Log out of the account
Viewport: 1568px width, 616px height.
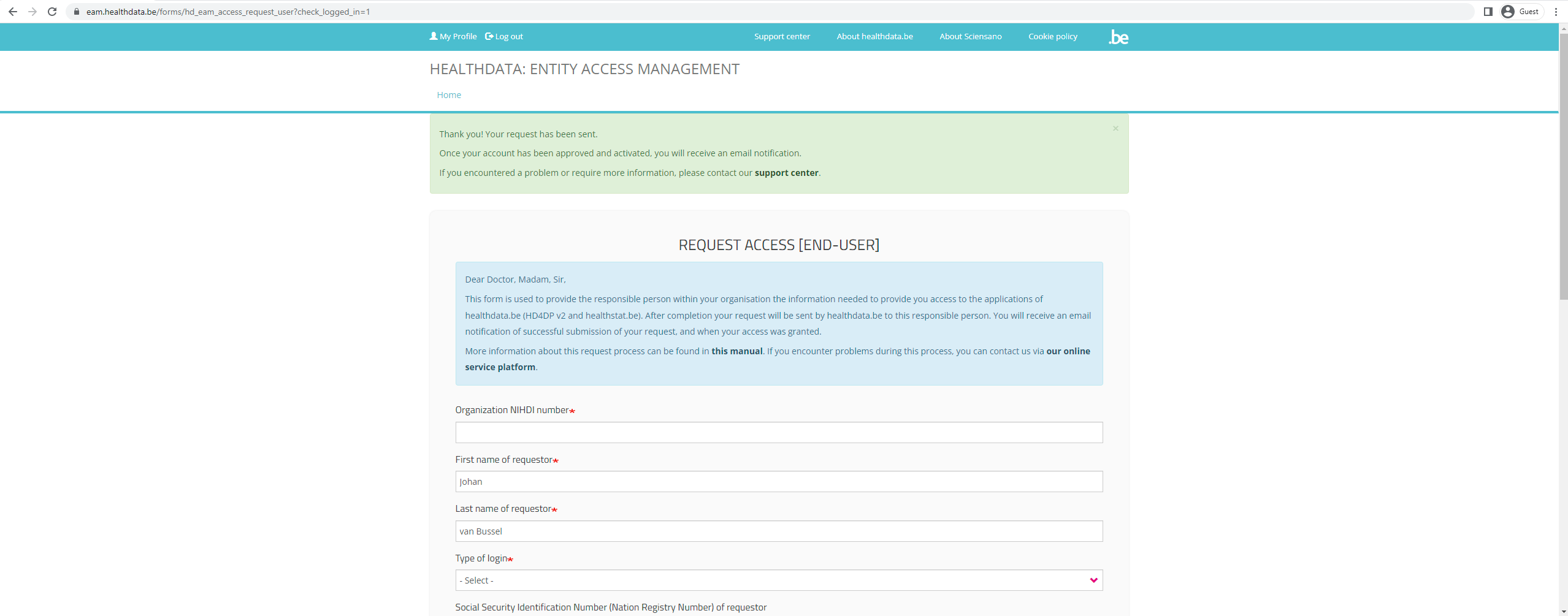pos(504,37)
